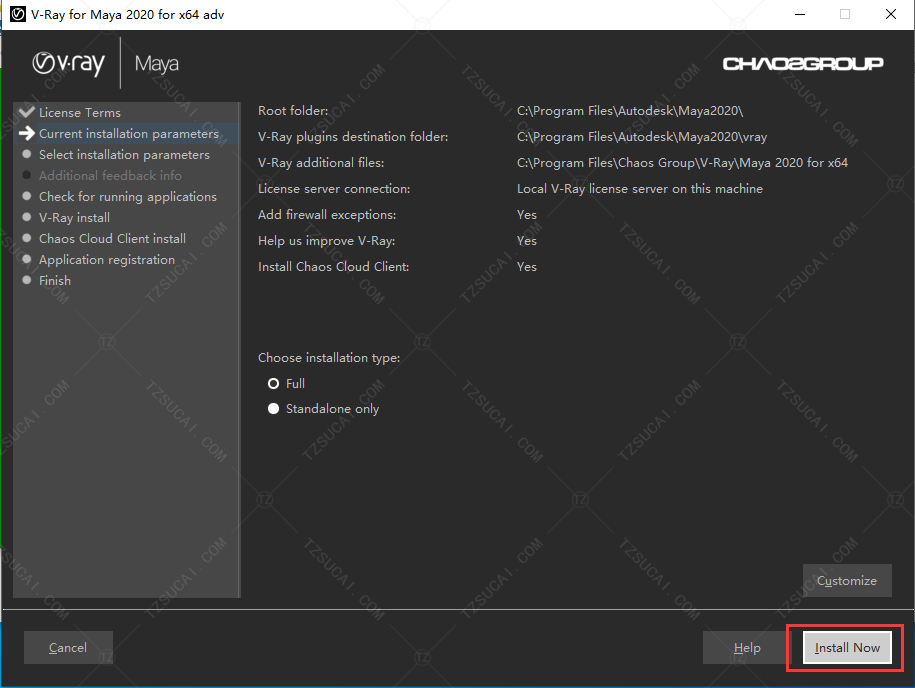Viewport: 915px width, 688px height.
Task: Select Additional feedback info step
Action: [110, 176]
